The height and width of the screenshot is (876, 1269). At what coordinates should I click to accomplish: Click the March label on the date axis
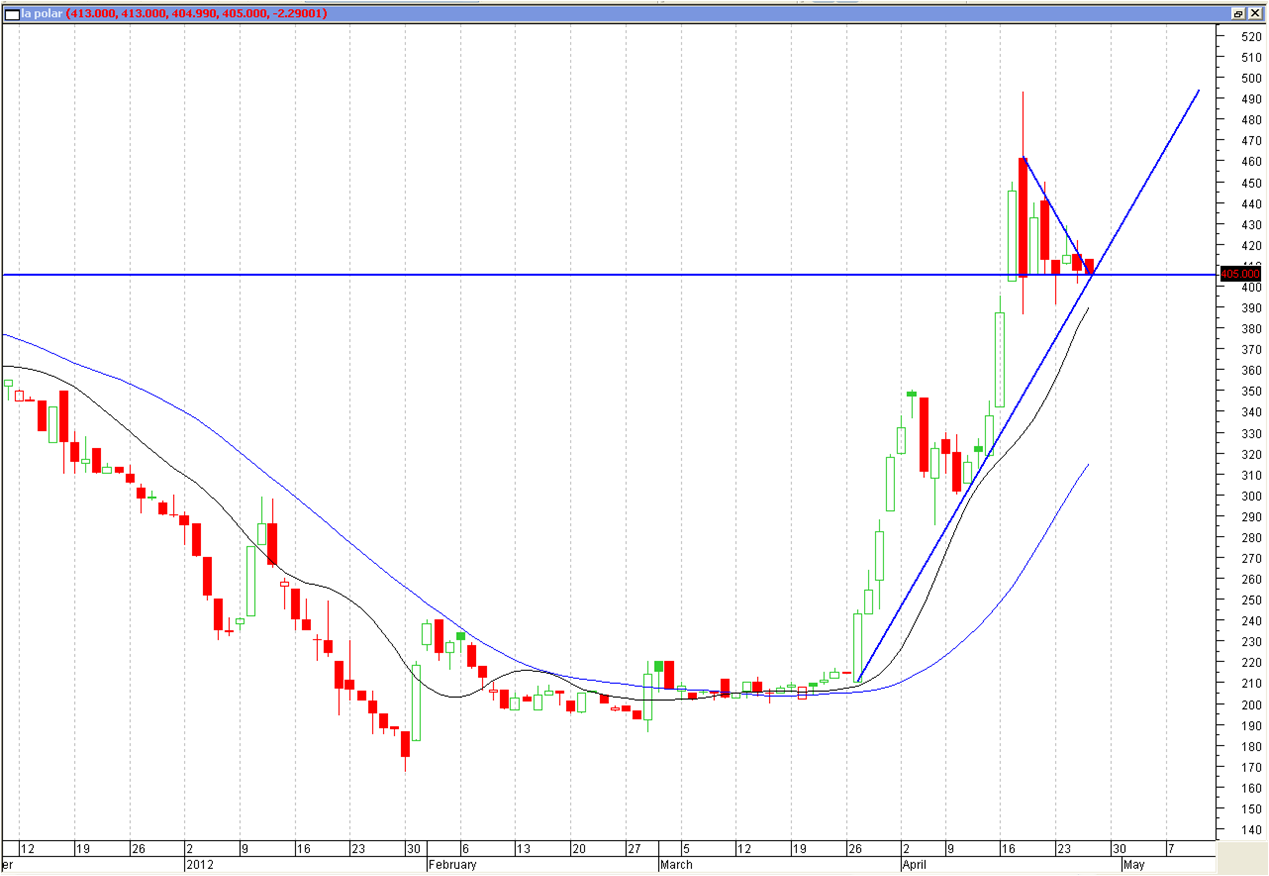tap(676, 864)
